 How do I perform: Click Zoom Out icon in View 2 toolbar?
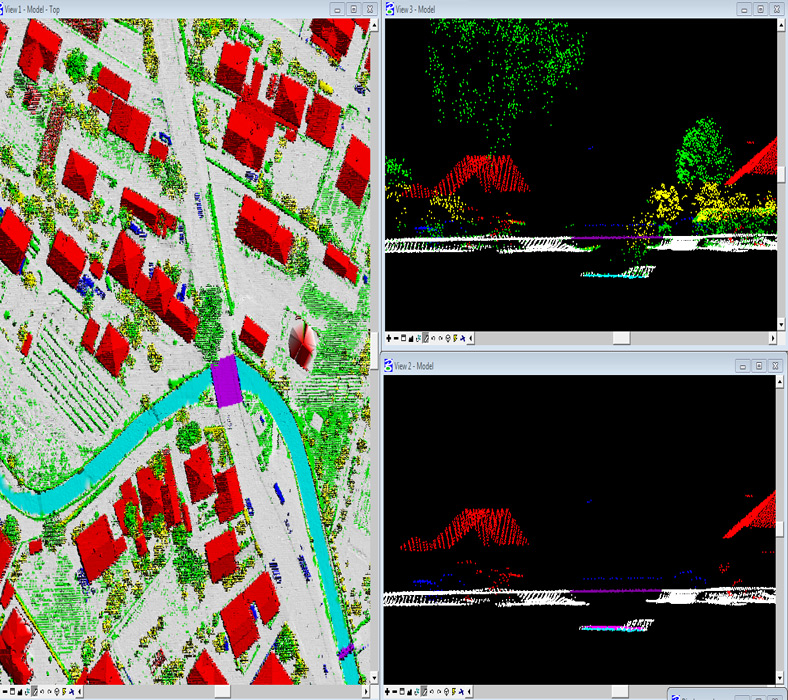coord(397,691)
